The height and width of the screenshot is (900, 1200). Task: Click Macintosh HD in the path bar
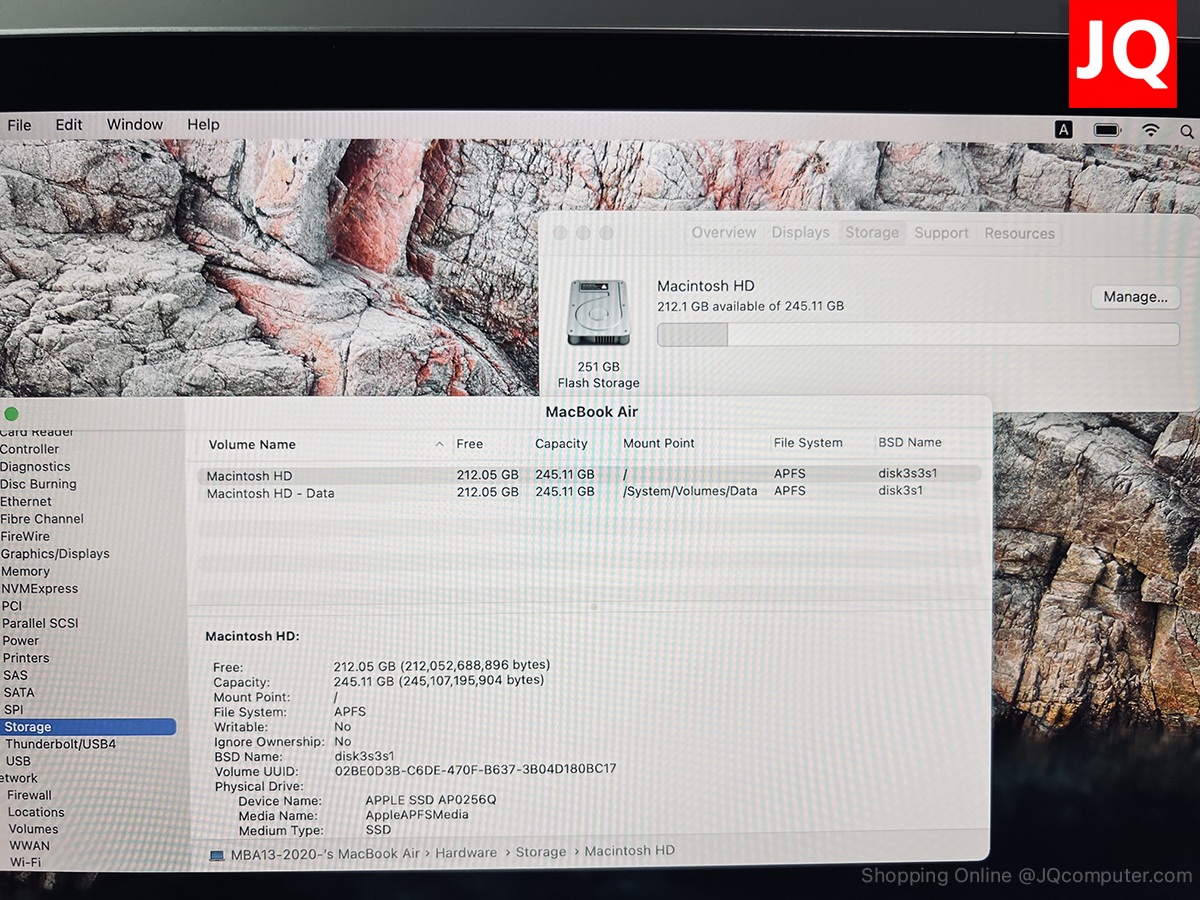click(630, 851)
